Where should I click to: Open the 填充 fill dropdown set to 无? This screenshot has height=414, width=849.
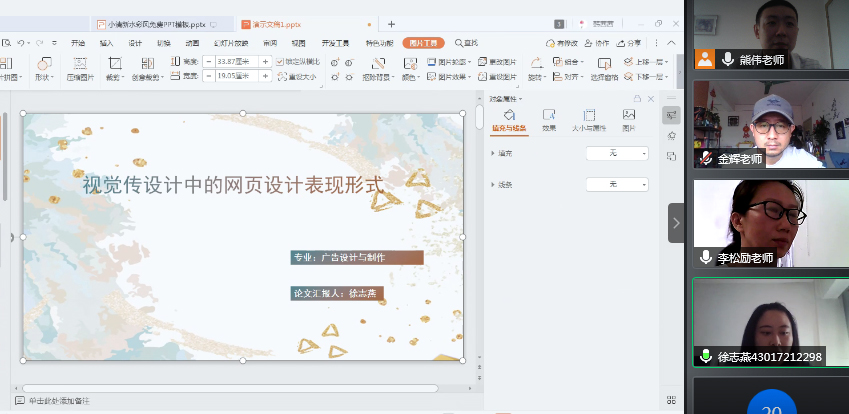(616, 153)
